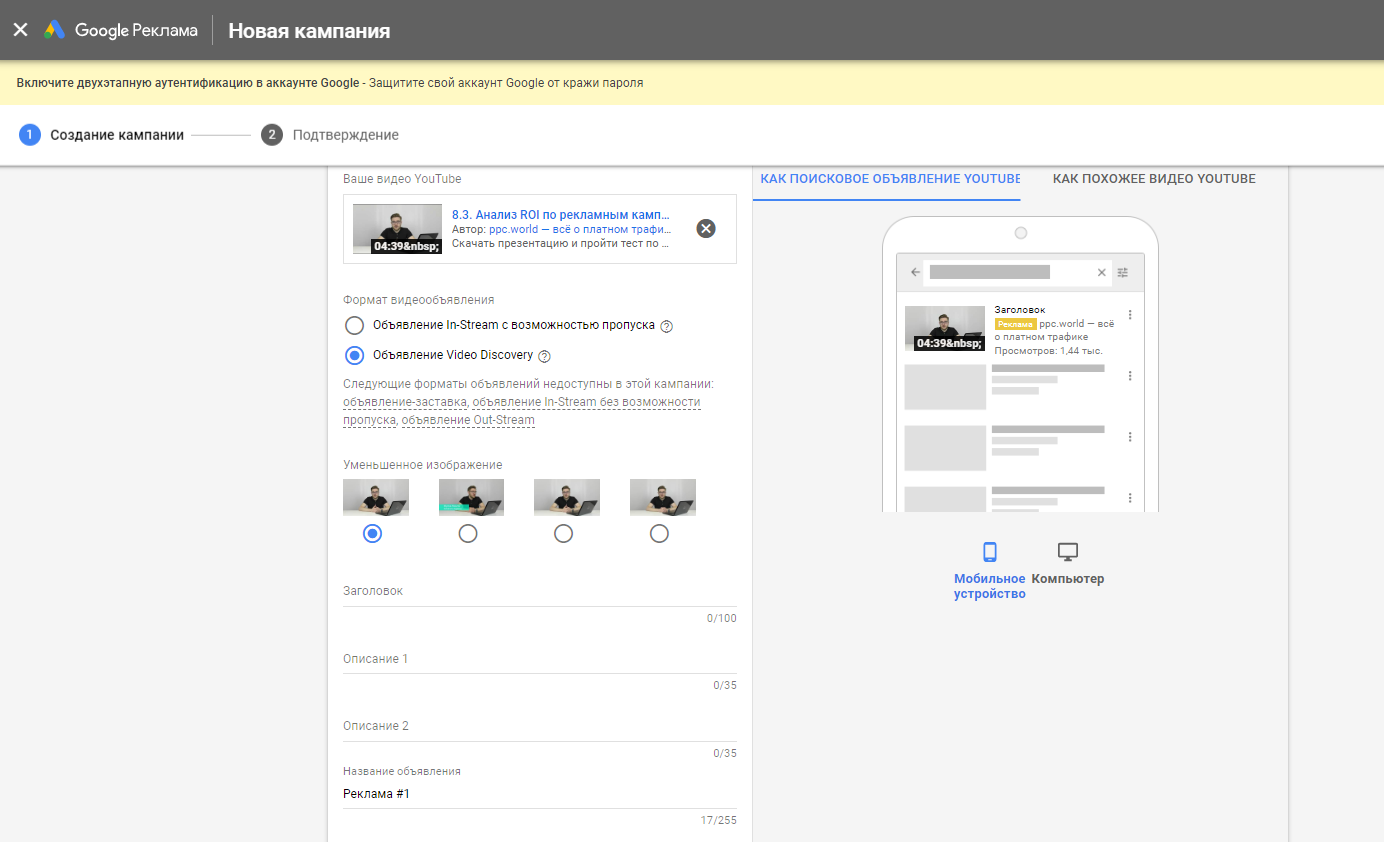Click into the Заголовок input field
The width and height of the screenshot is (1384, 842).
539,592
